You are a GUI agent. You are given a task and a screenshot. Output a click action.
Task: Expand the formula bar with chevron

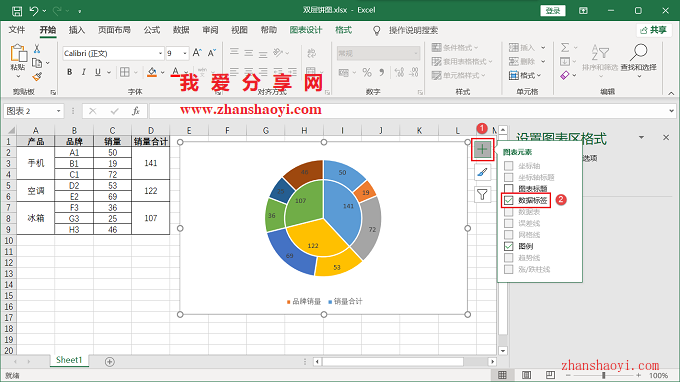671,111
